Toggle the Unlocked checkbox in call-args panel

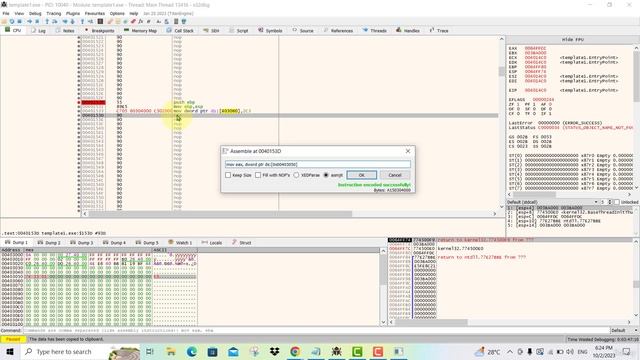point(617,202)
